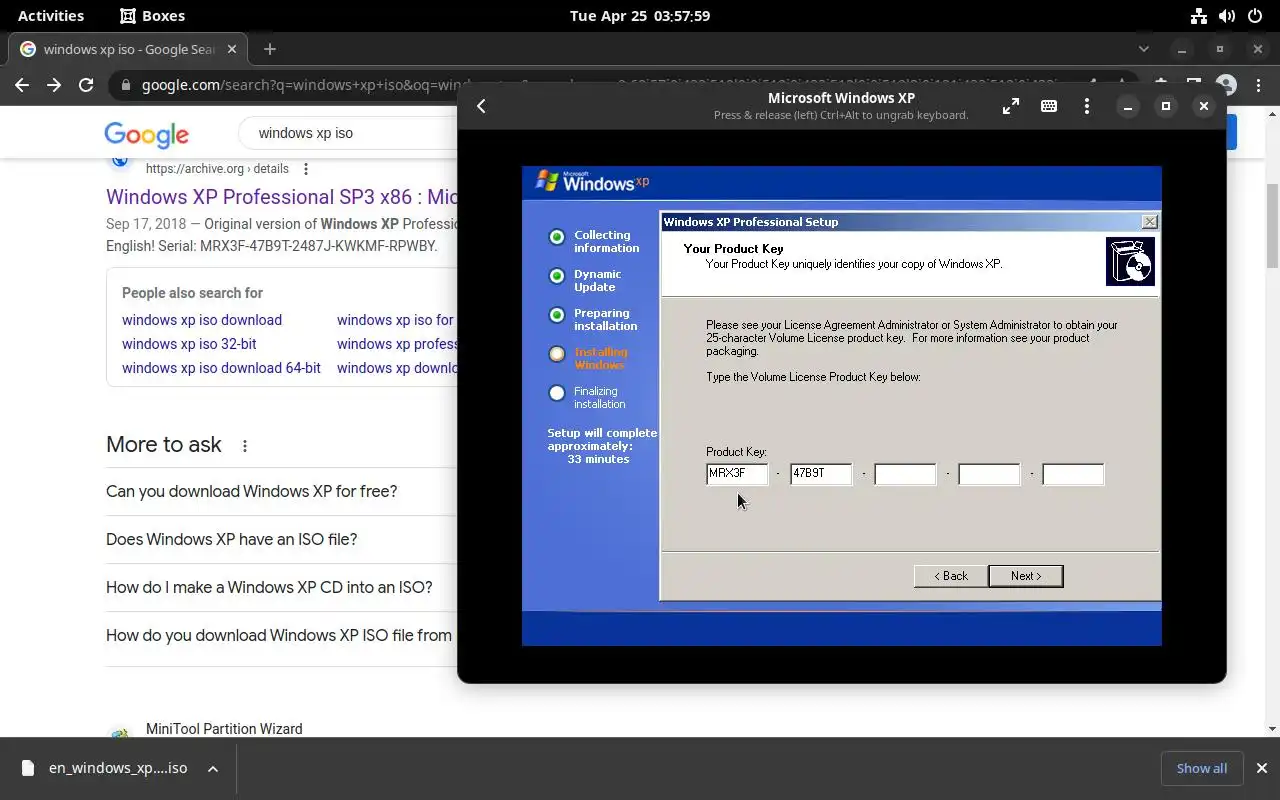Viewport: 1280px width, 800px height.
Task: Click windows xp iso download 64-bit suggestion
Action: 221,368
